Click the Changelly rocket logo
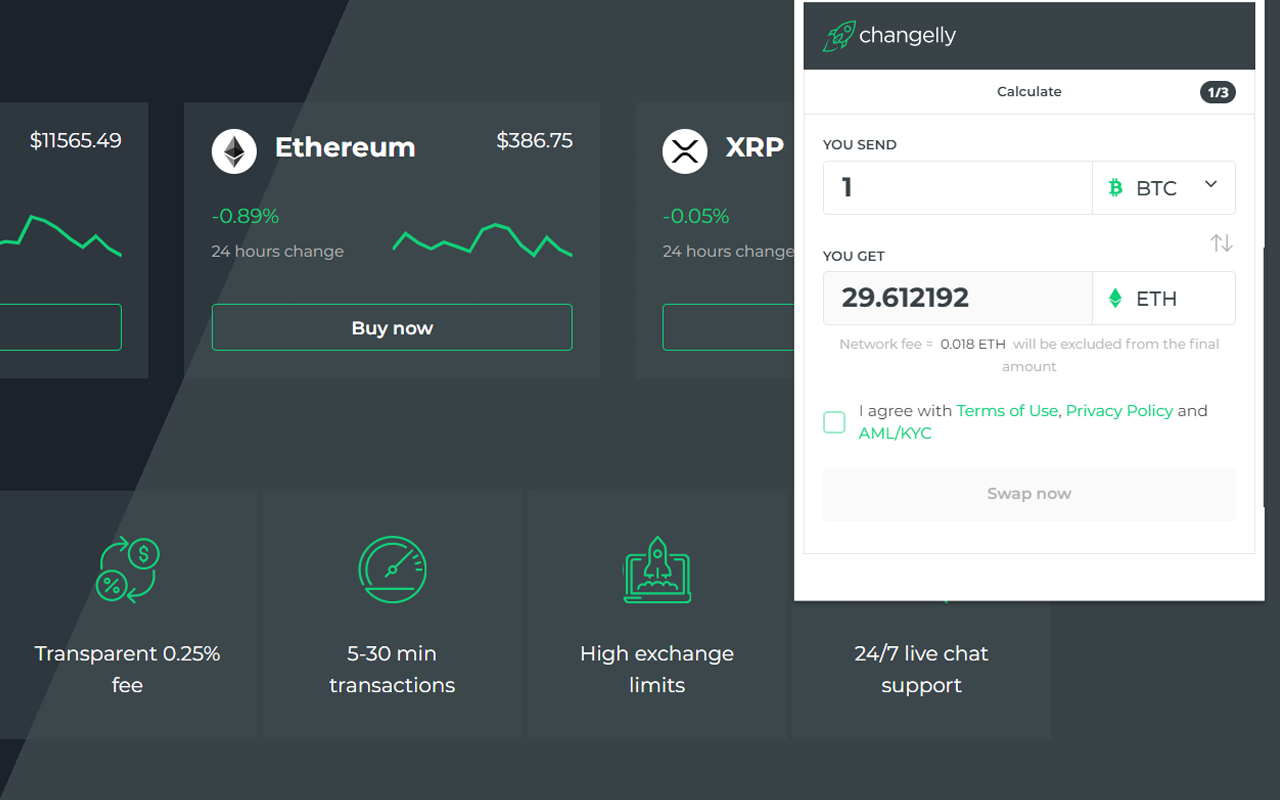Screen dimensions: 1280x800 [838, 35]
